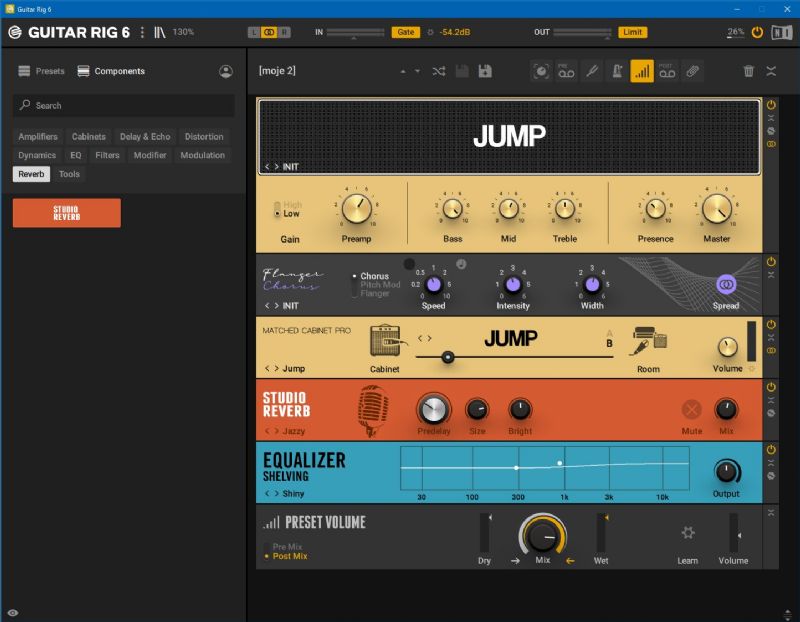This screenshot has height=622, width=800.
Task: Open Studio Reverb side options icon
Action: [771, 413]
